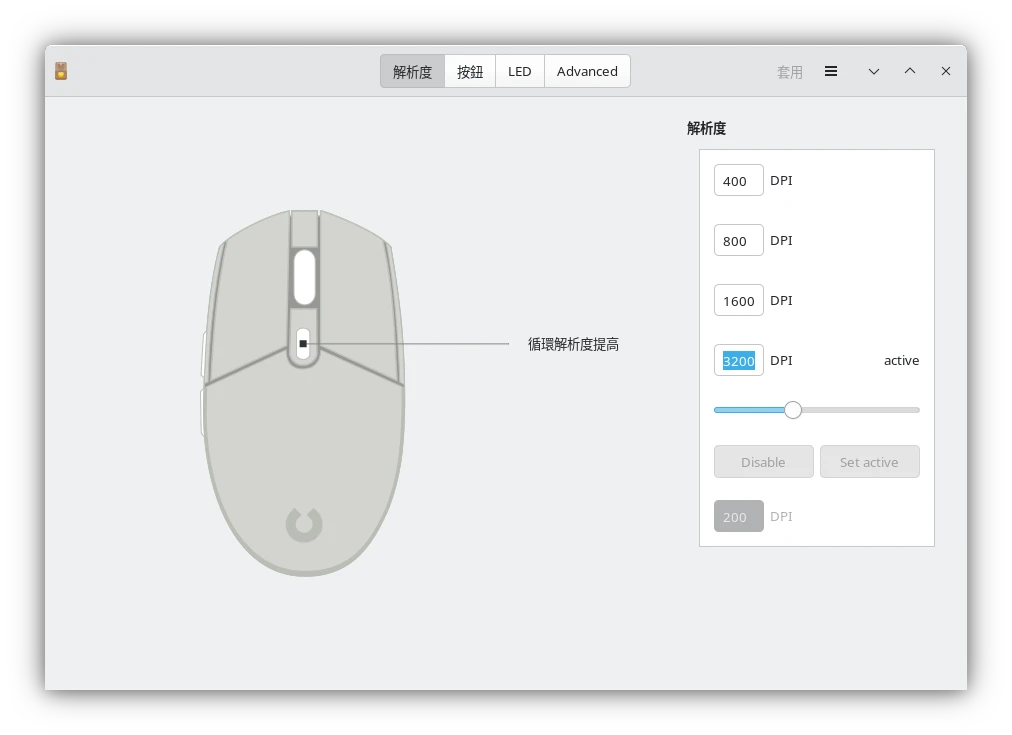
Task: Minimize window with down chevron
Action: [873, 71]
